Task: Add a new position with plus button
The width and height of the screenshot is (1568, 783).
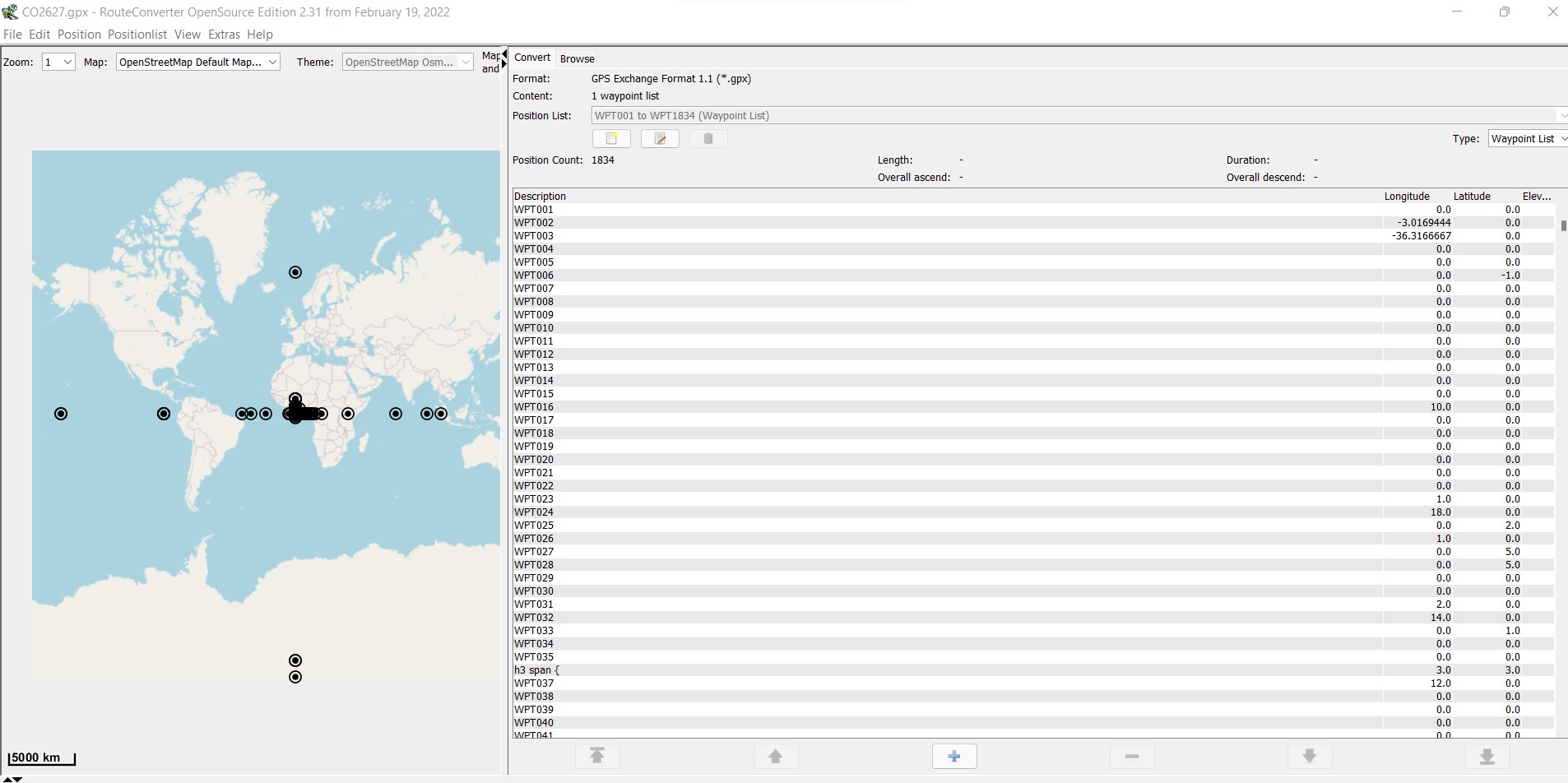Action: (x=953, y=756)
